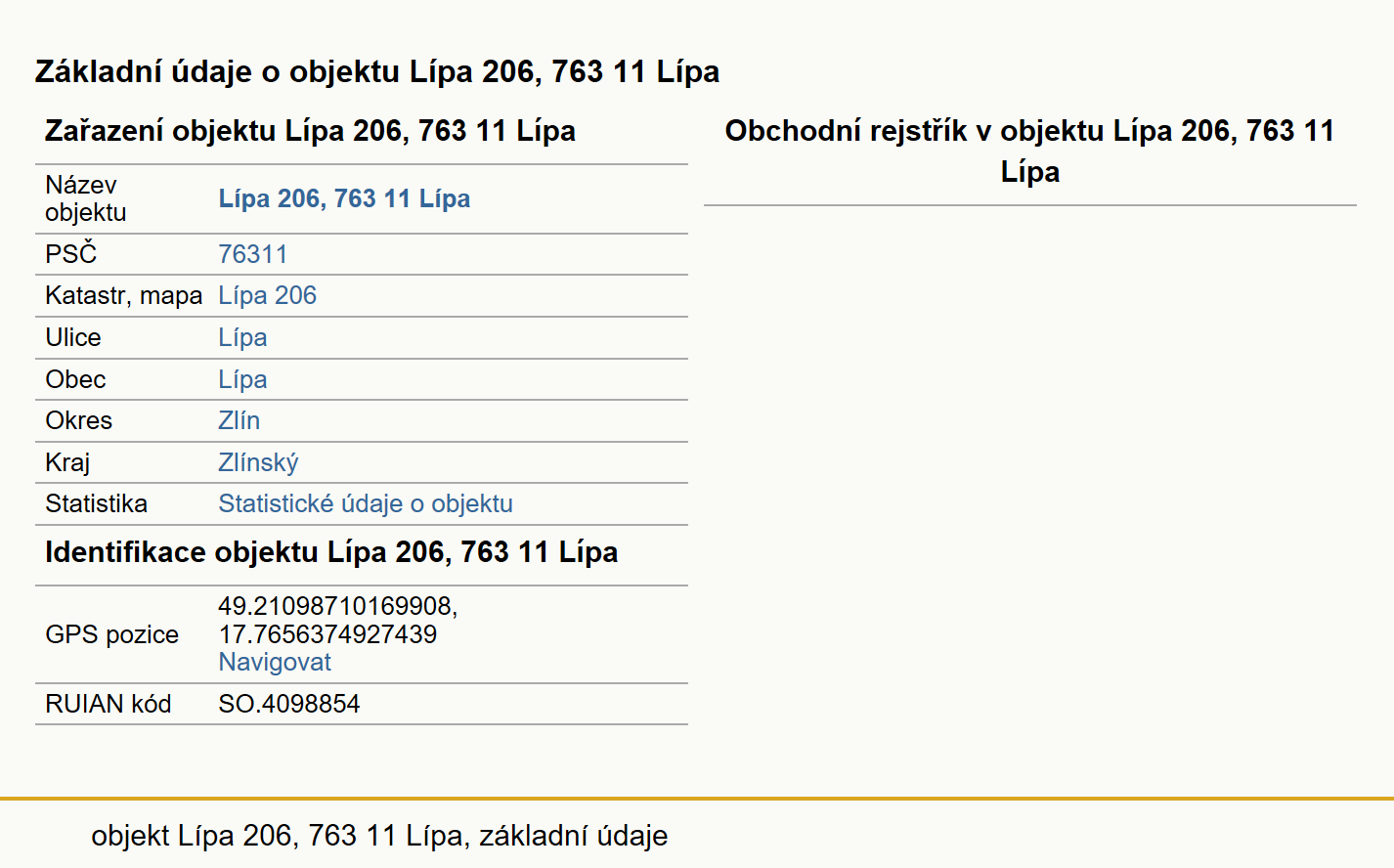The width and height of the screenshot is (1394, 868).
Task: Open Statistické údaje o objektu link
Action: pyautogui.click(x=366, y=503)
